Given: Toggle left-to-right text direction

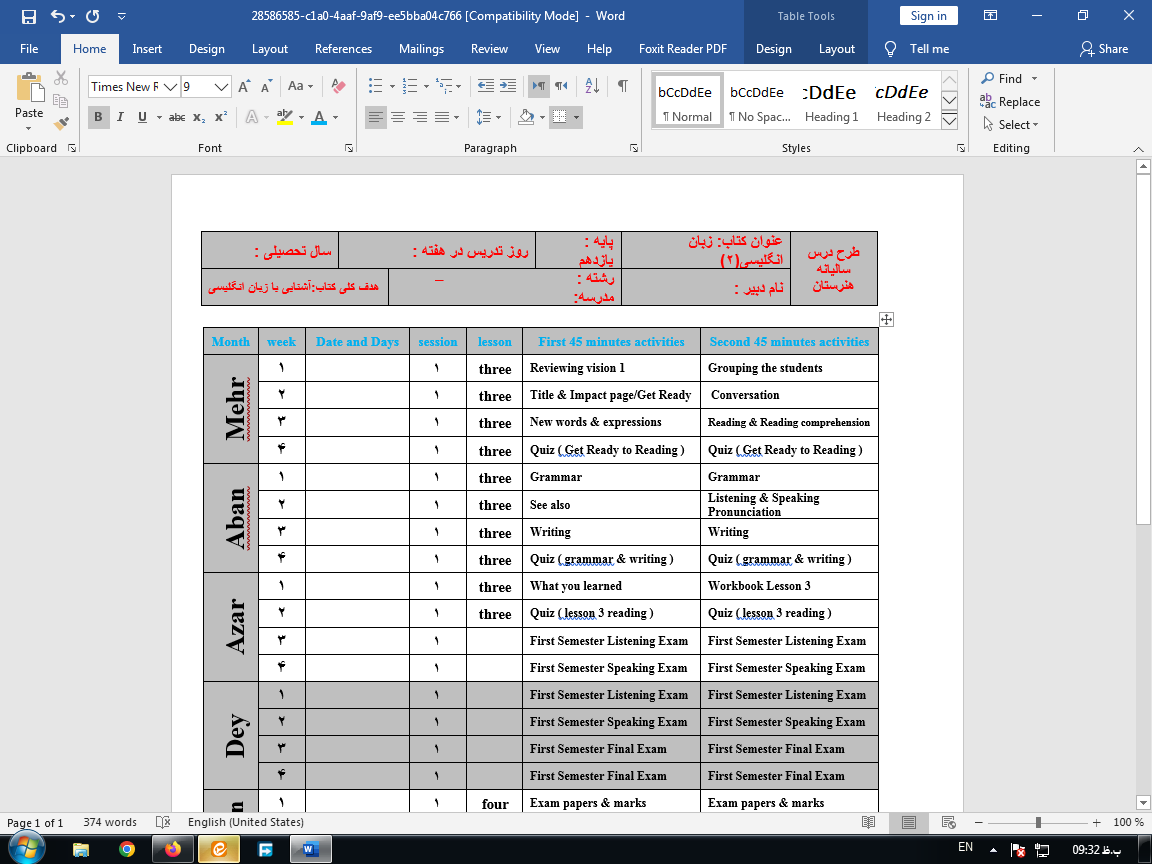Looking at the screenshot, I should coord(539,86).
